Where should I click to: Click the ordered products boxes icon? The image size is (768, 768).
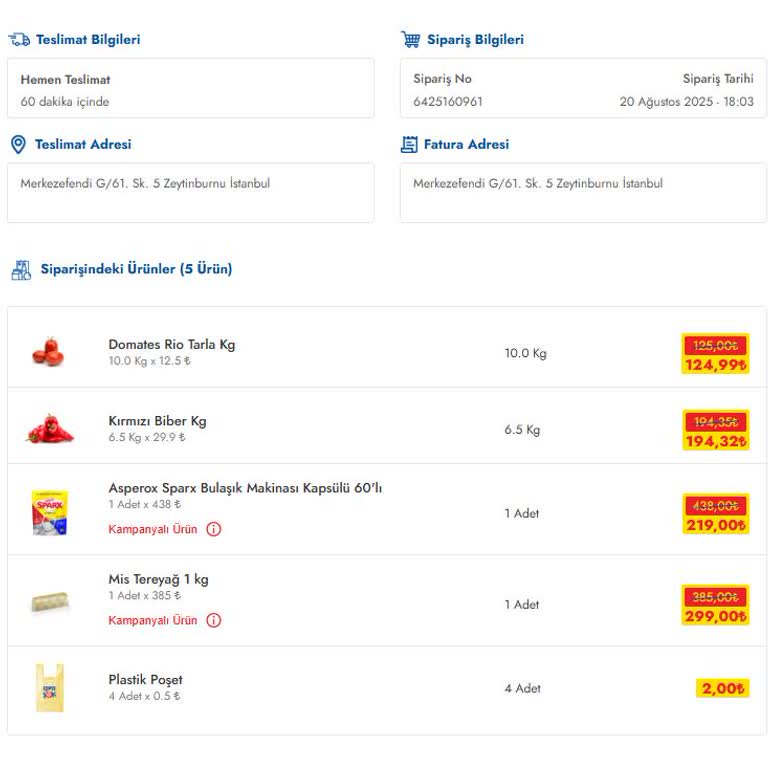pyautogui.click(x=21, y=269)
